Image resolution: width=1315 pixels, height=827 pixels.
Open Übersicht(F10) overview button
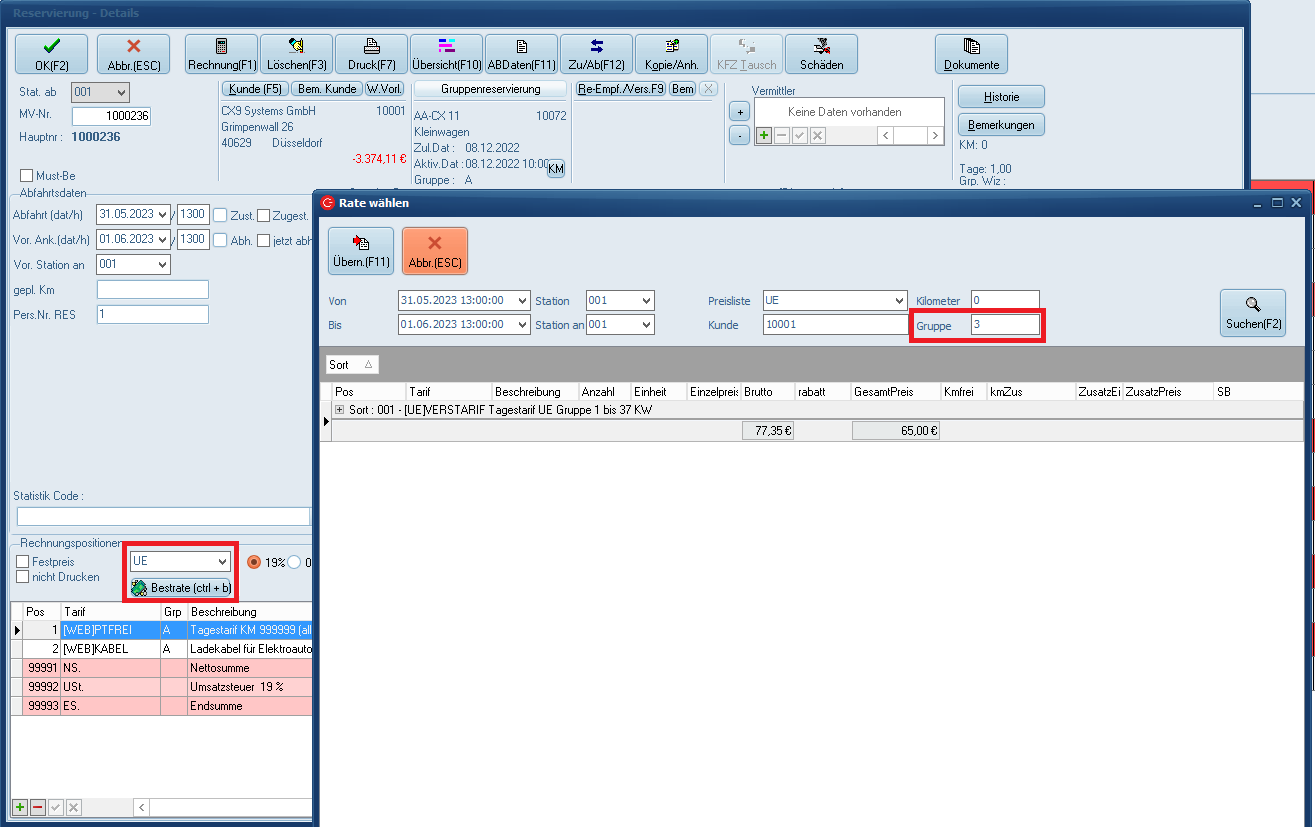pos(446,54)
